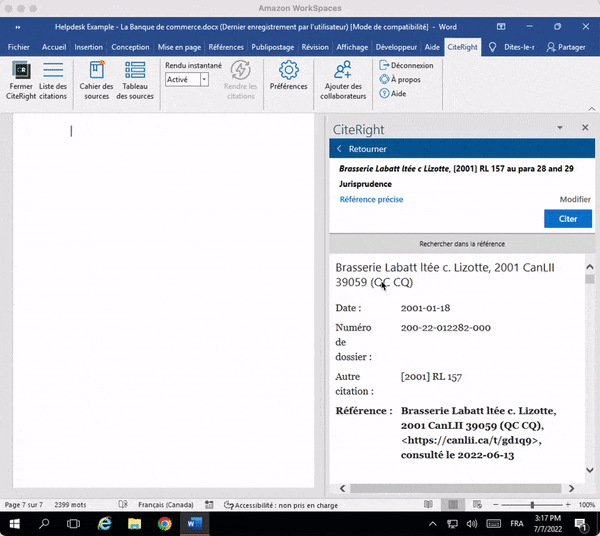This screenshot has height=536, width=600.
Task: Open the Affichage tab
Action: tap(352, 47)
